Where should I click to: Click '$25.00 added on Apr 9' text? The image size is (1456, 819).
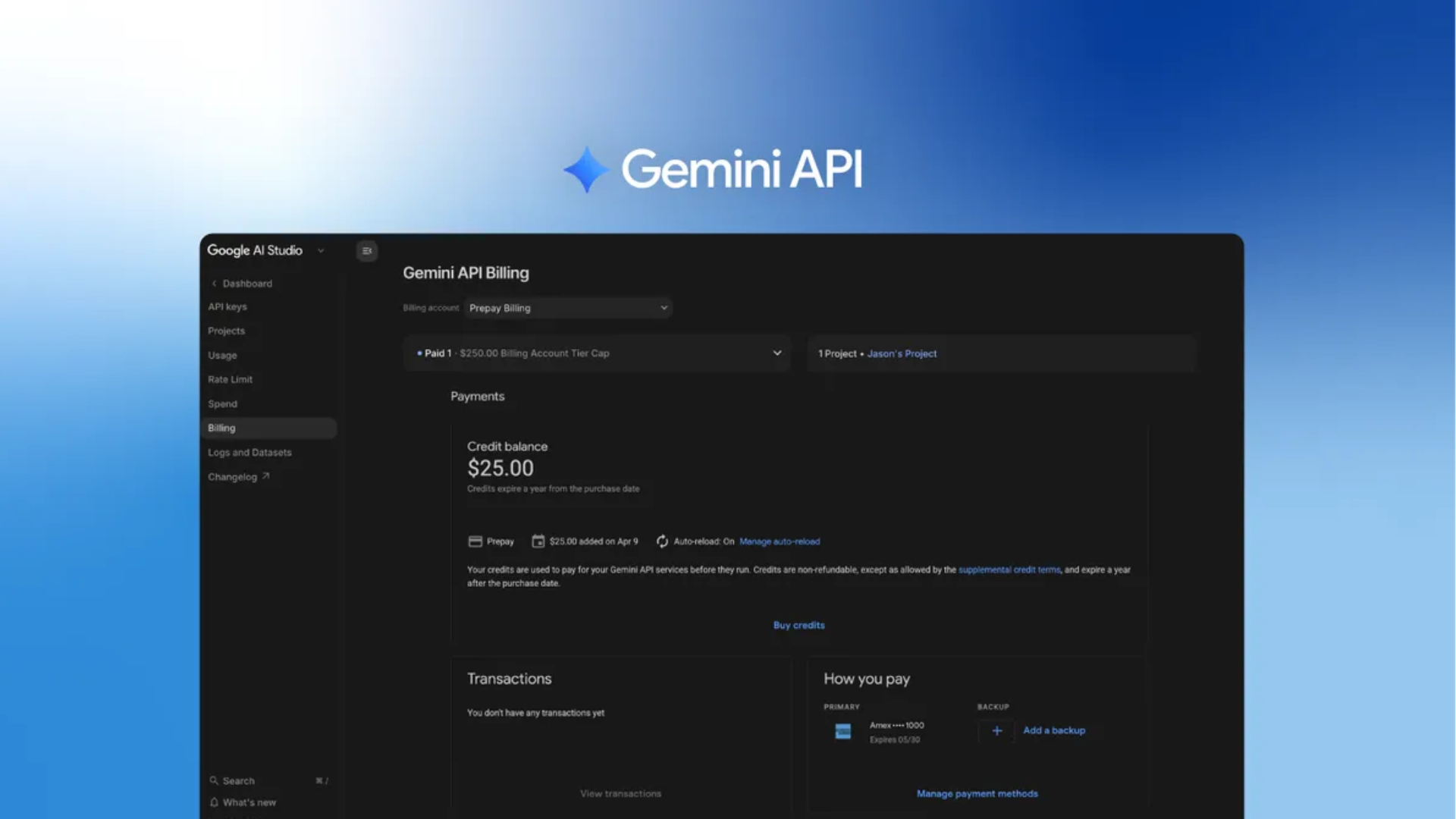tap(594, 541)
